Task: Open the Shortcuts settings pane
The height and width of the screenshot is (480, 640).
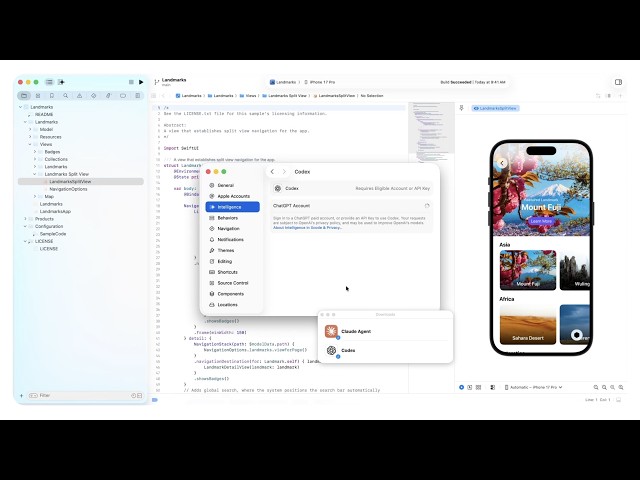Action: coord(232,272)
